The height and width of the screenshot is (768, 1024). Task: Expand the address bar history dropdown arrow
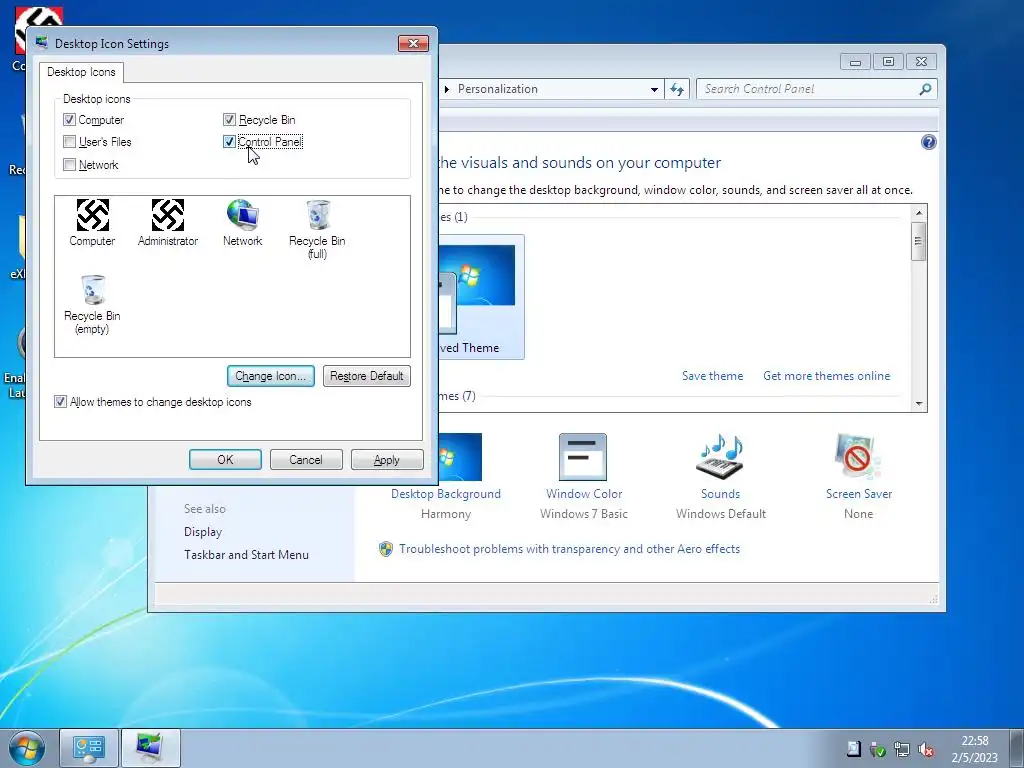[654, 89]
